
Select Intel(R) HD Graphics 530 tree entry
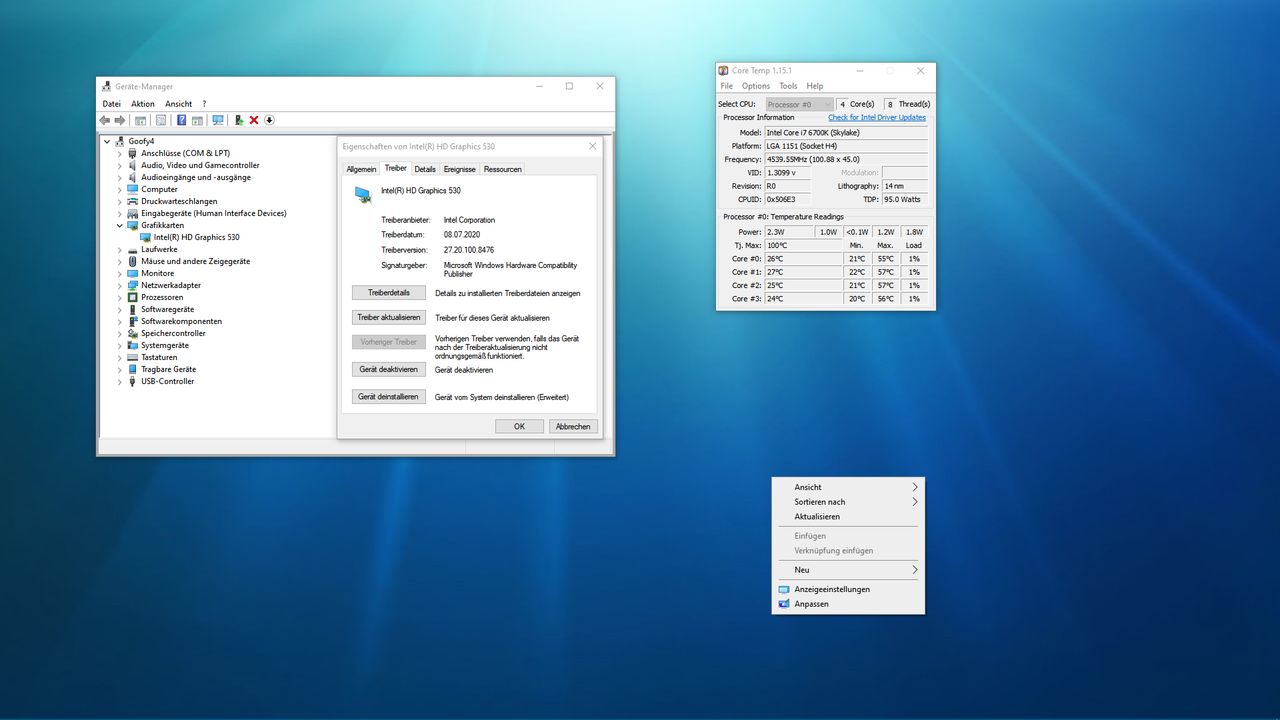[196, 237]
